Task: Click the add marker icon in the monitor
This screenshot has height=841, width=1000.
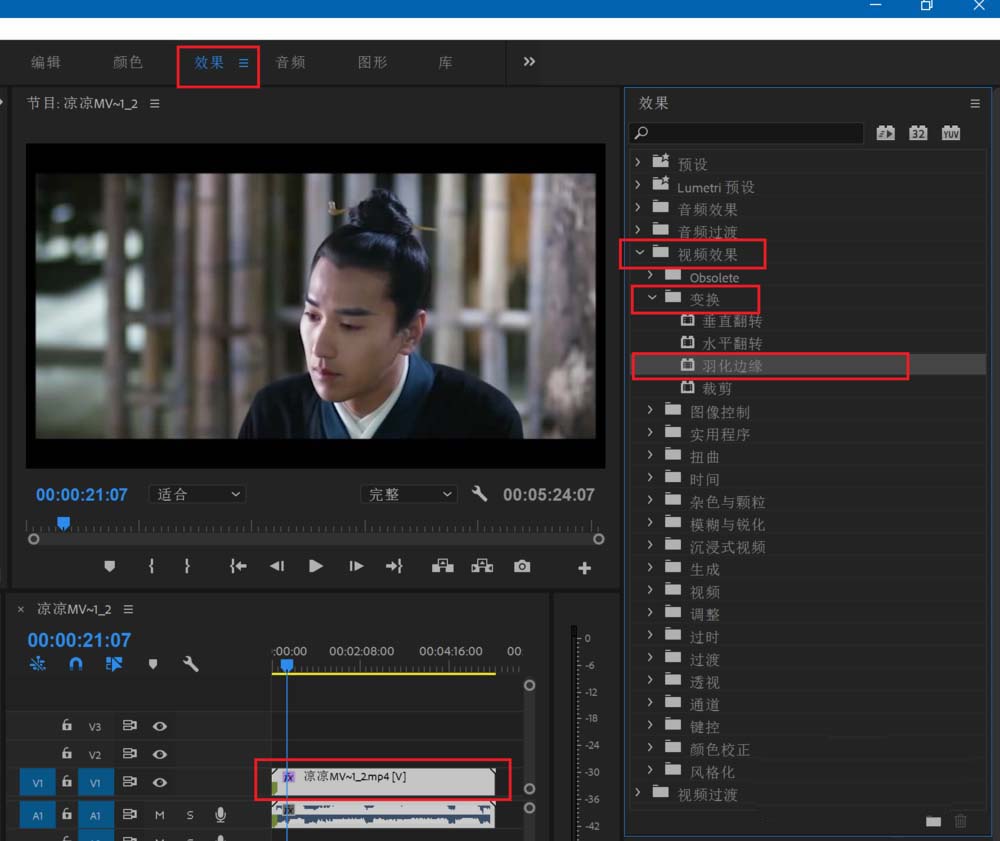Action: [110, 567]
